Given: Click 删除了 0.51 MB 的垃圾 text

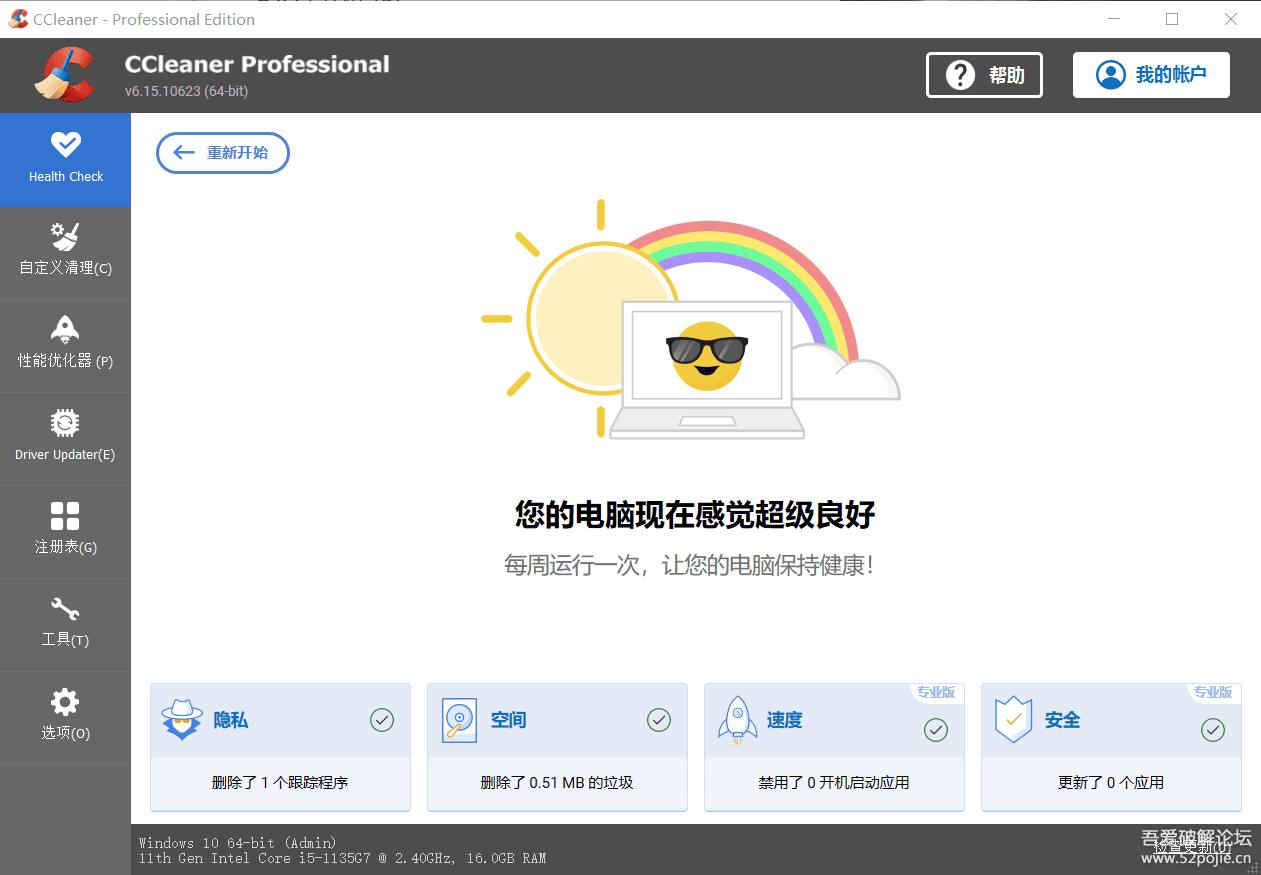Looking at the screenshot, I should (557, 783).
